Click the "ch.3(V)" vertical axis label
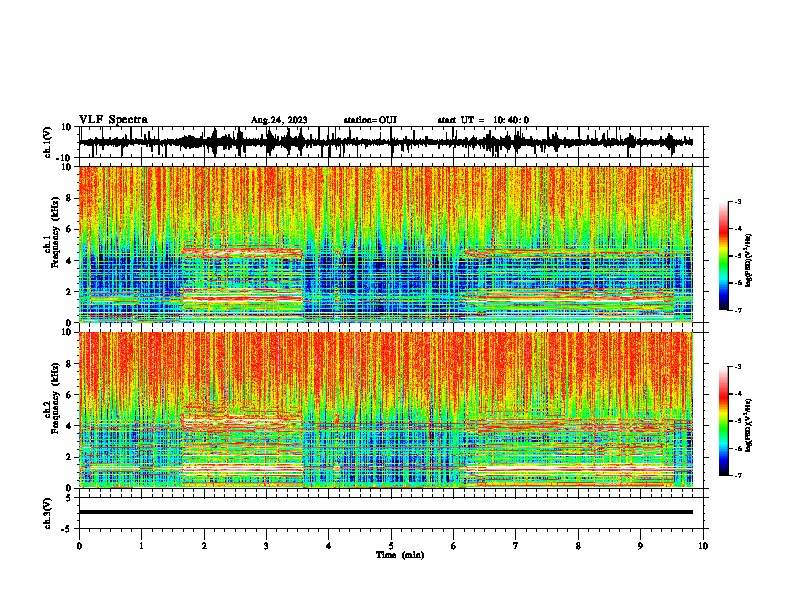792x612 pixels. coord(48,513)
